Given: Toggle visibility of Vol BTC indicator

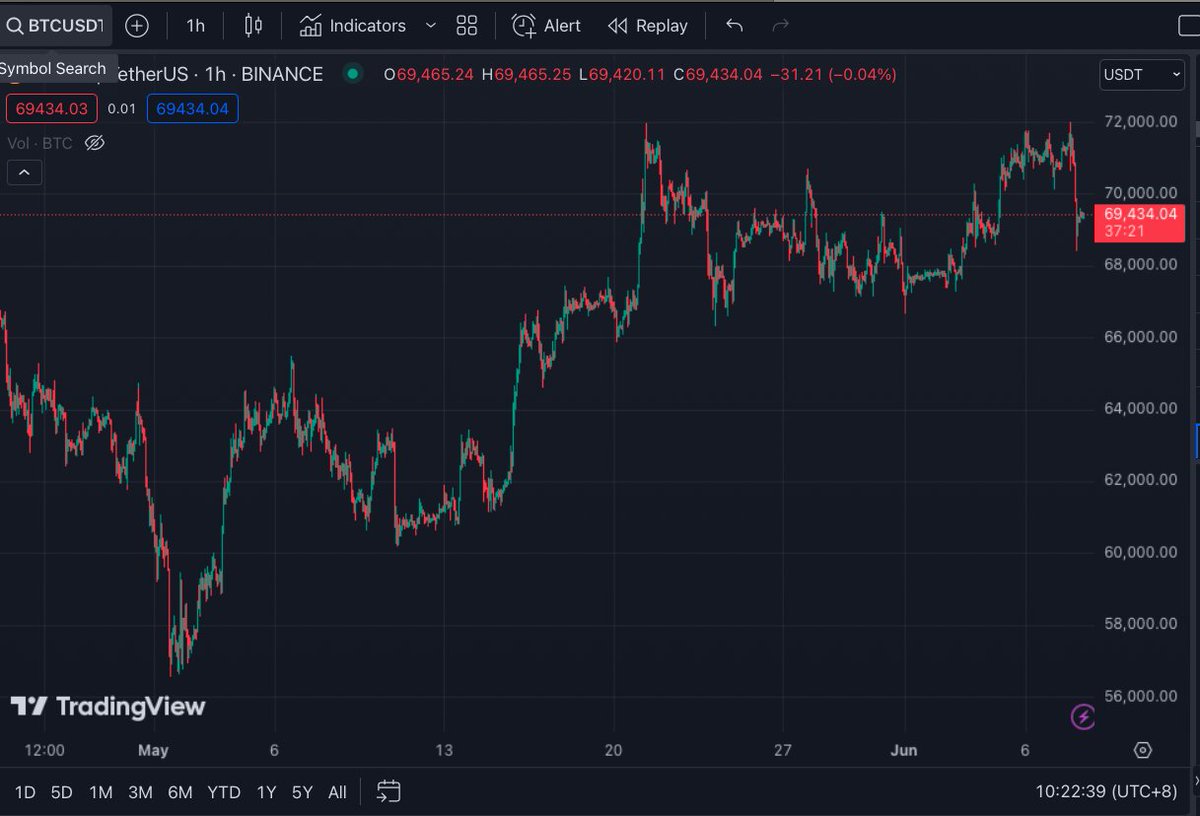Looking at the screenshot, I should [95, 143].
